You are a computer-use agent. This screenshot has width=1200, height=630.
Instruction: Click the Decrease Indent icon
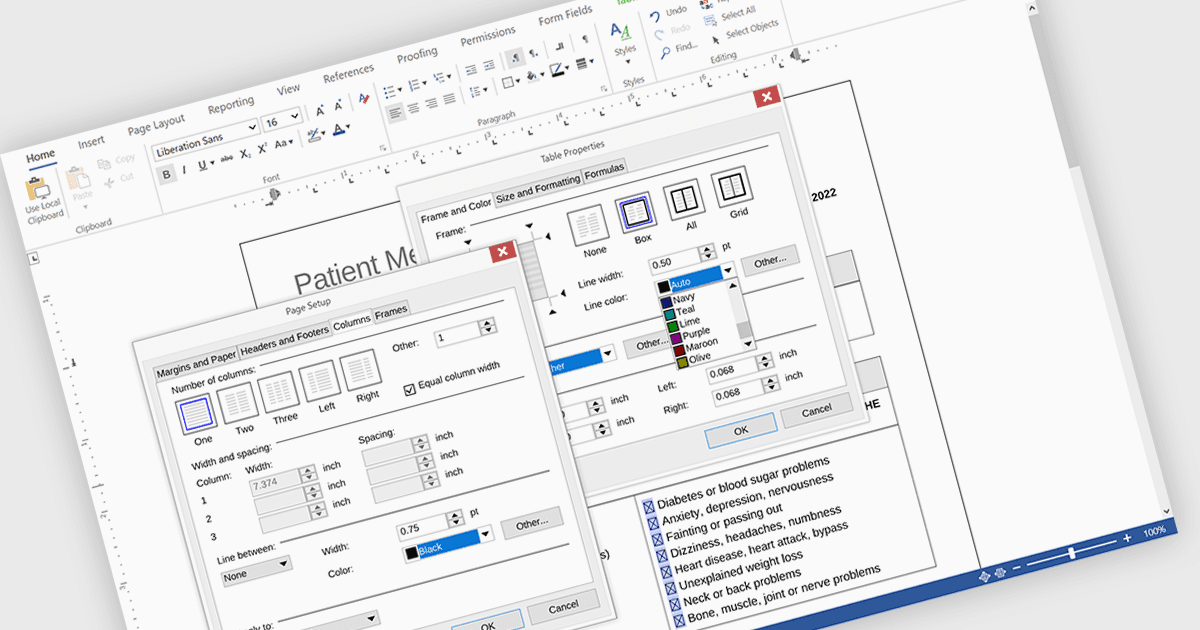click(470, 70)
